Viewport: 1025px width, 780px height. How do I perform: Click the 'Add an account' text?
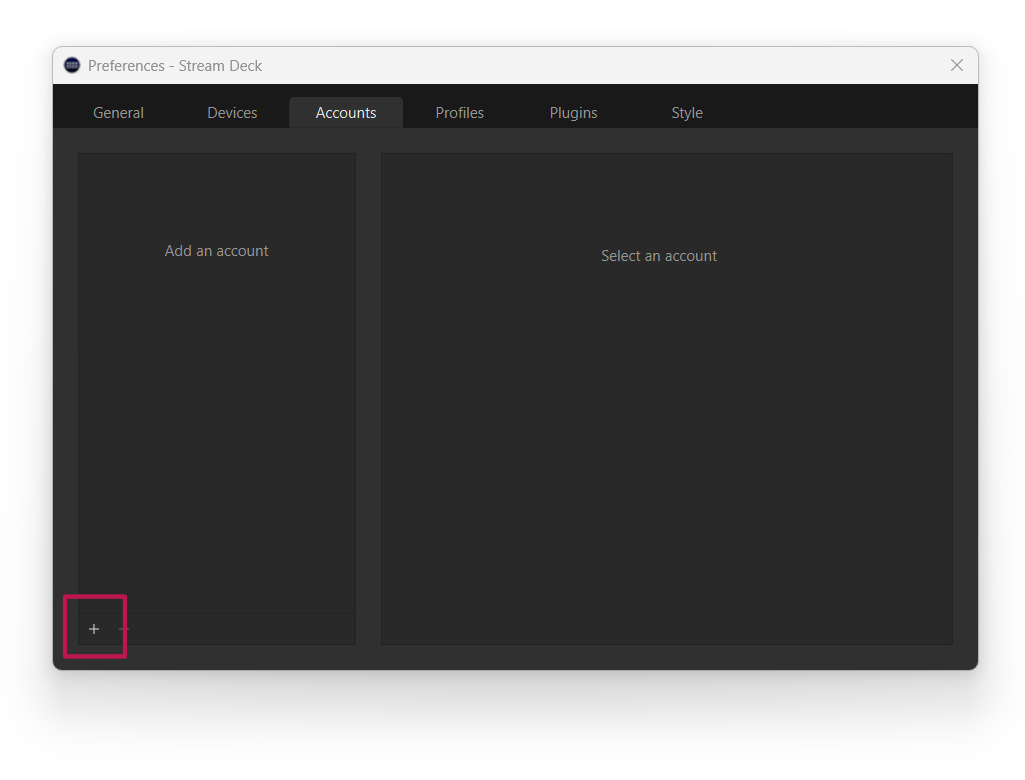click(x=216, y=251)
